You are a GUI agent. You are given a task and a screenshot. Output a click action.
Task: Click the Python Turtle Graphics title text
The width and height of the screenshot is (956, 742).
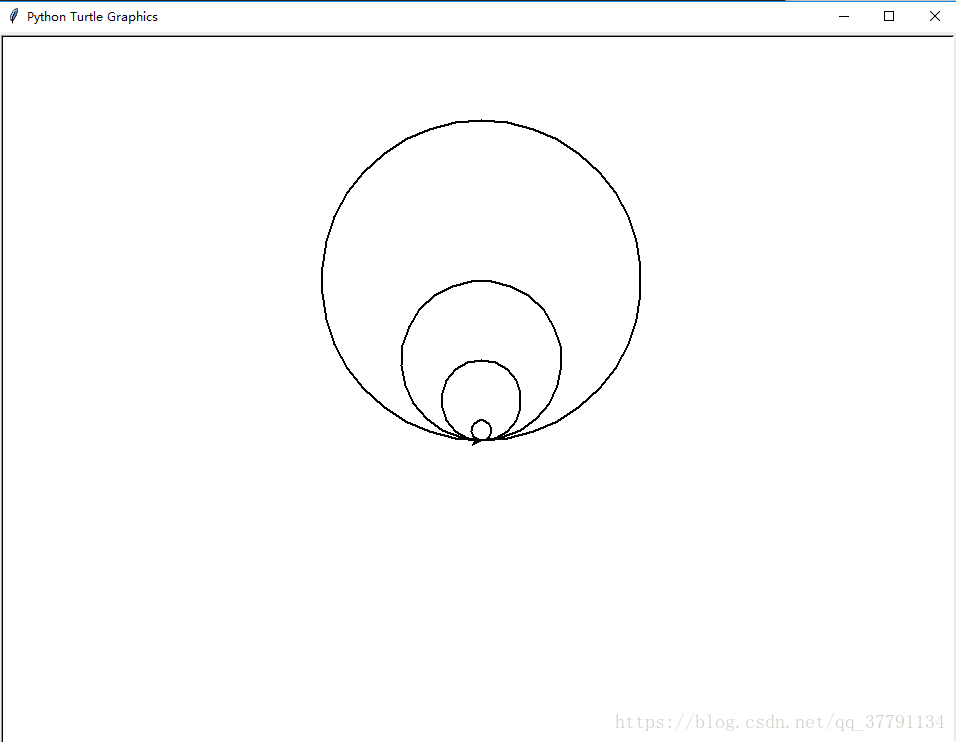click(92, 17)
